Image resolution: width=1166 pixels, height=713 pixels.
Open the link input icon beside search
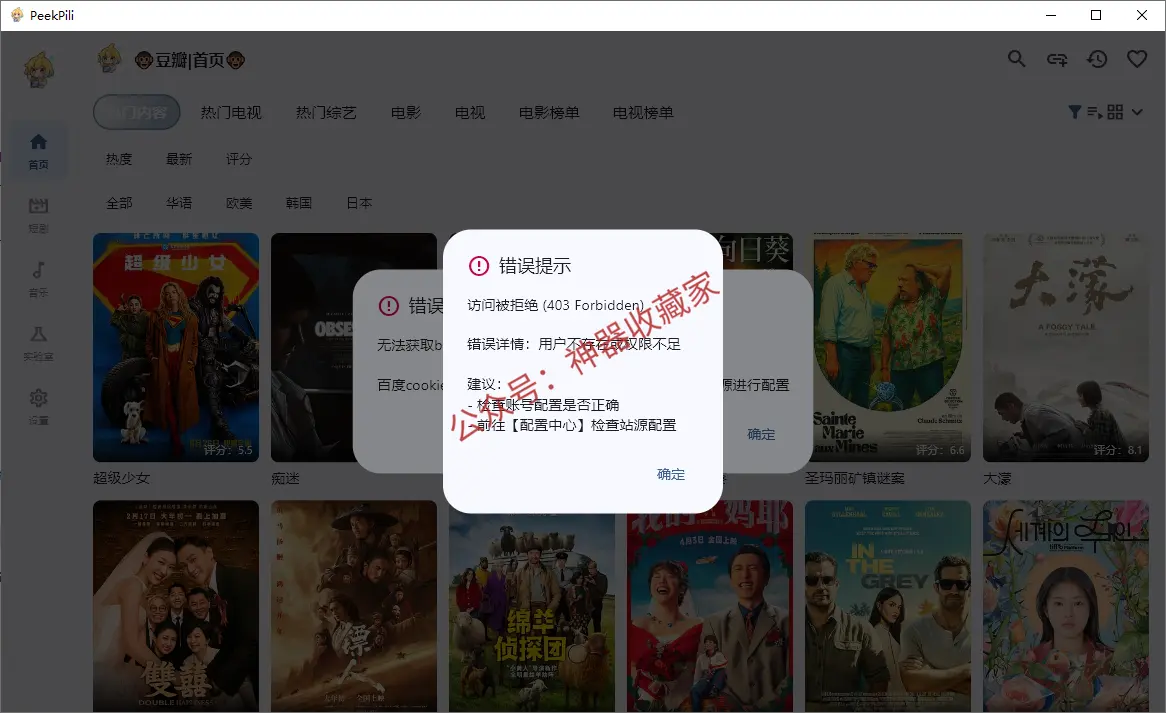(x=1057, y=59)
